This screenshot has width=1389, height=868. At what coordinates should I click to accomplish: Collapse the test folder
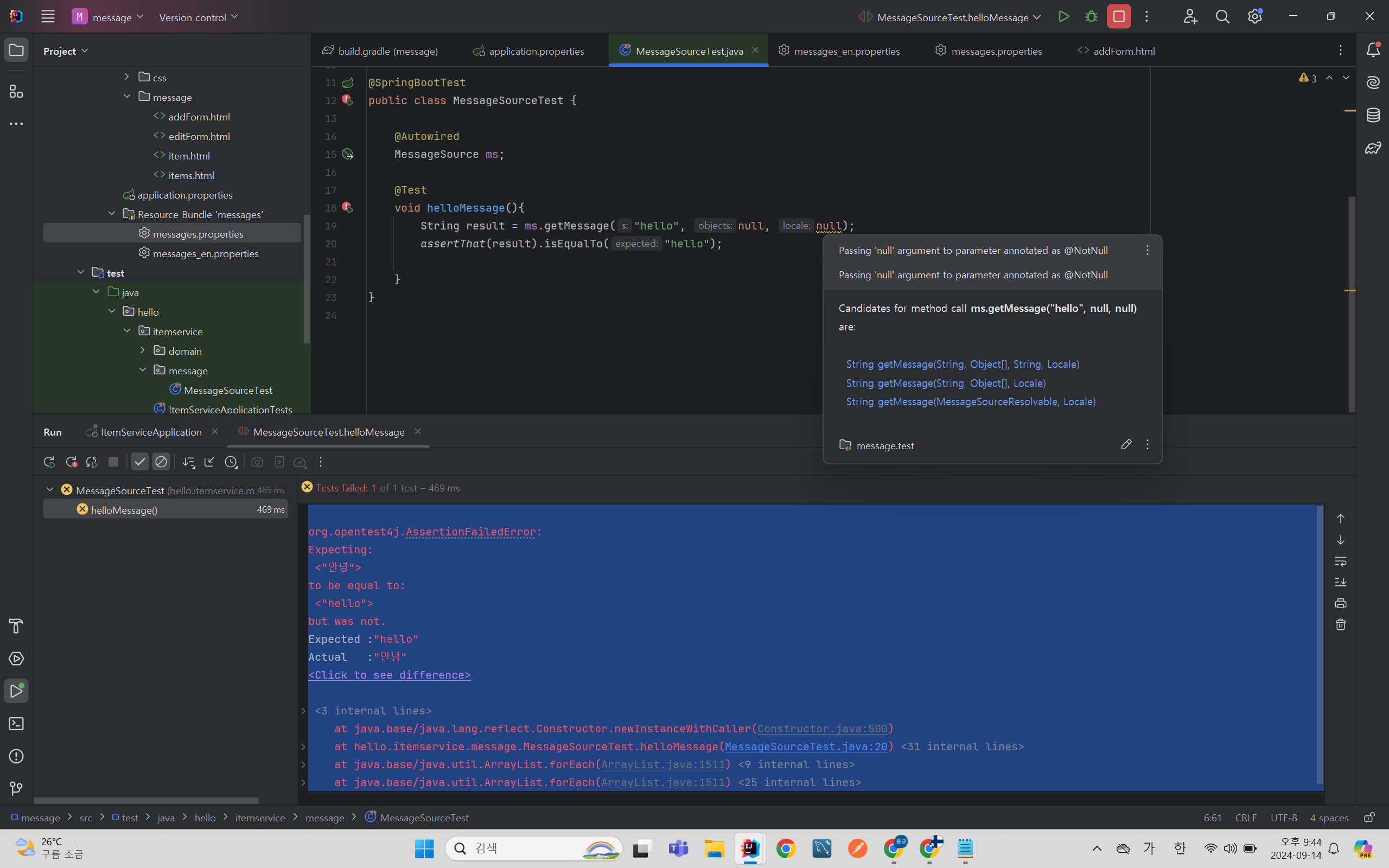81,272
